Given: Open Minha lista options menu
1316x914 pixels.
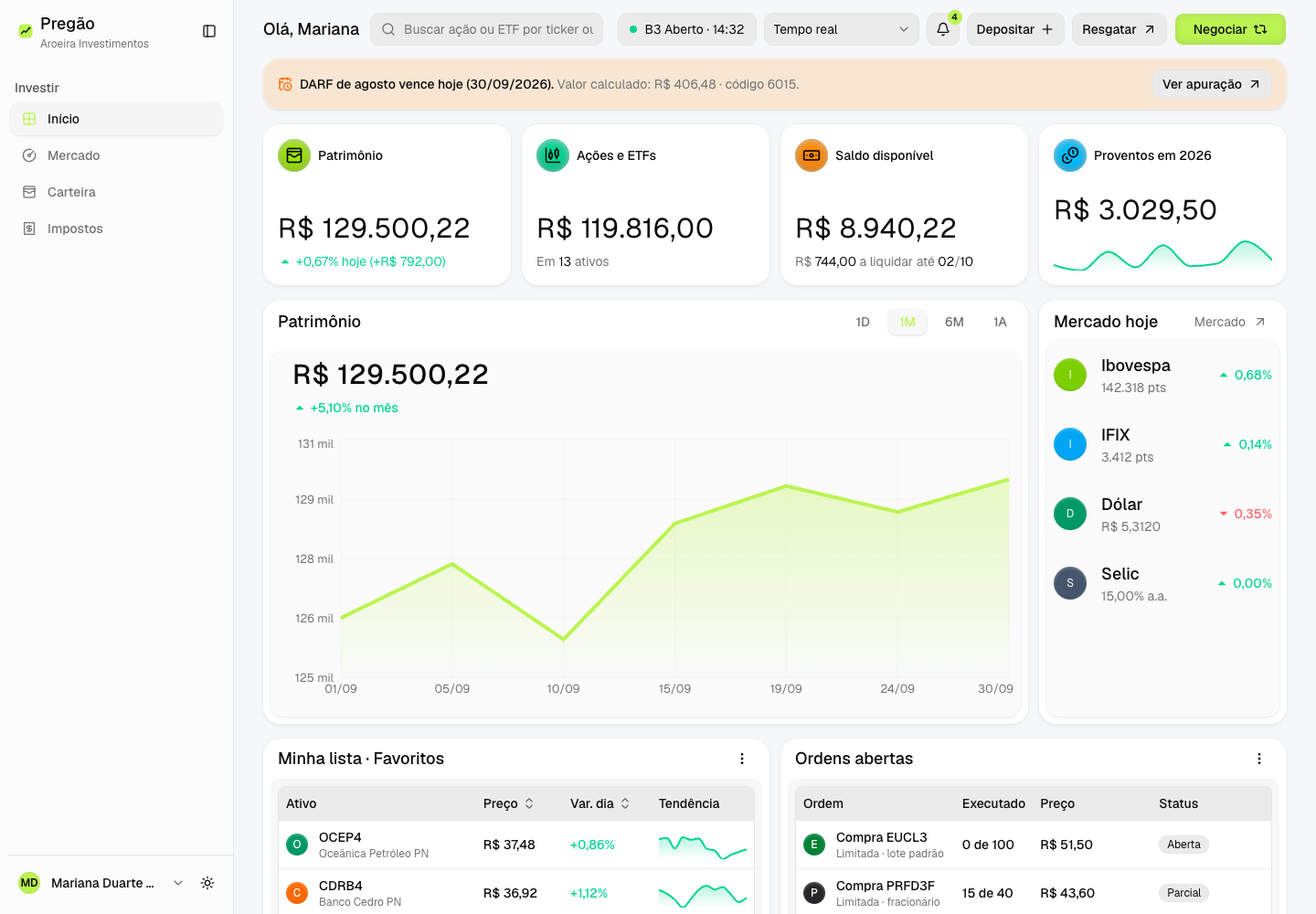Looking at the screenshot, I should 742,759.
